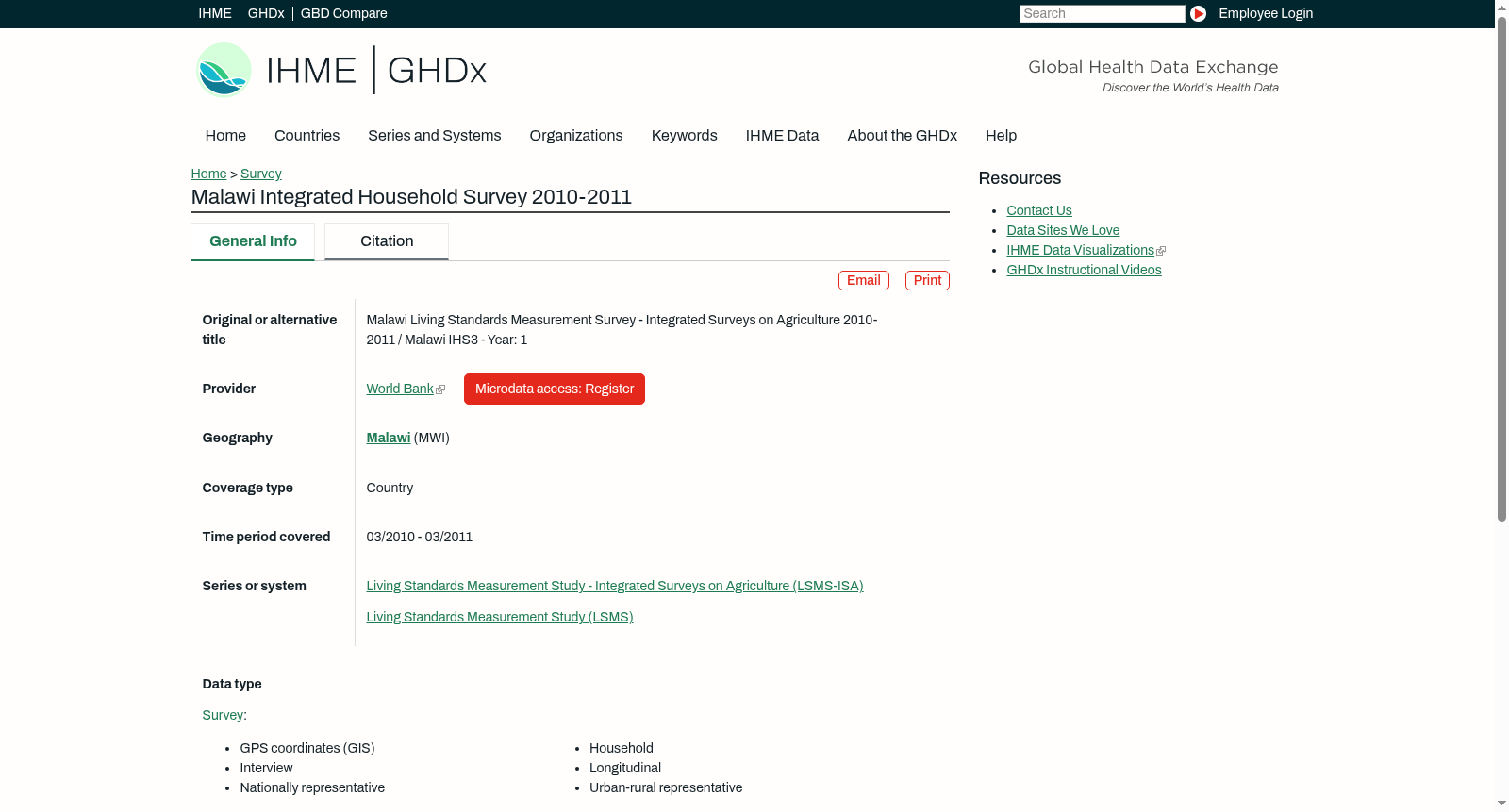The width and height of the screenshot is (1509, 812).
Task: Click the "GPS coordinates (GIS)" list item
Action: point(307,748)
